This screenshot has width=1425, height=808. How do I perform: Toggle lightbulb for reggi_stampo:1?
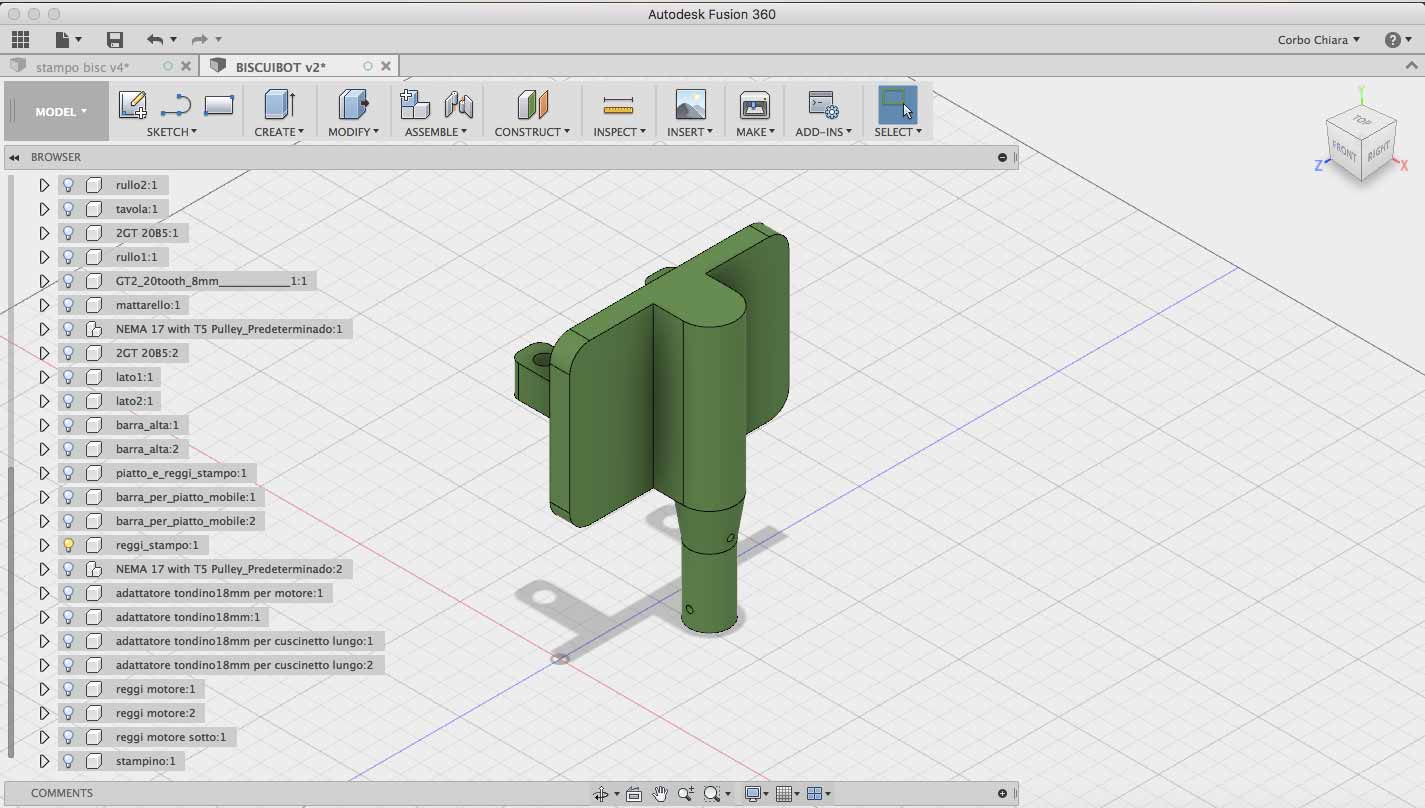point(68,545)
